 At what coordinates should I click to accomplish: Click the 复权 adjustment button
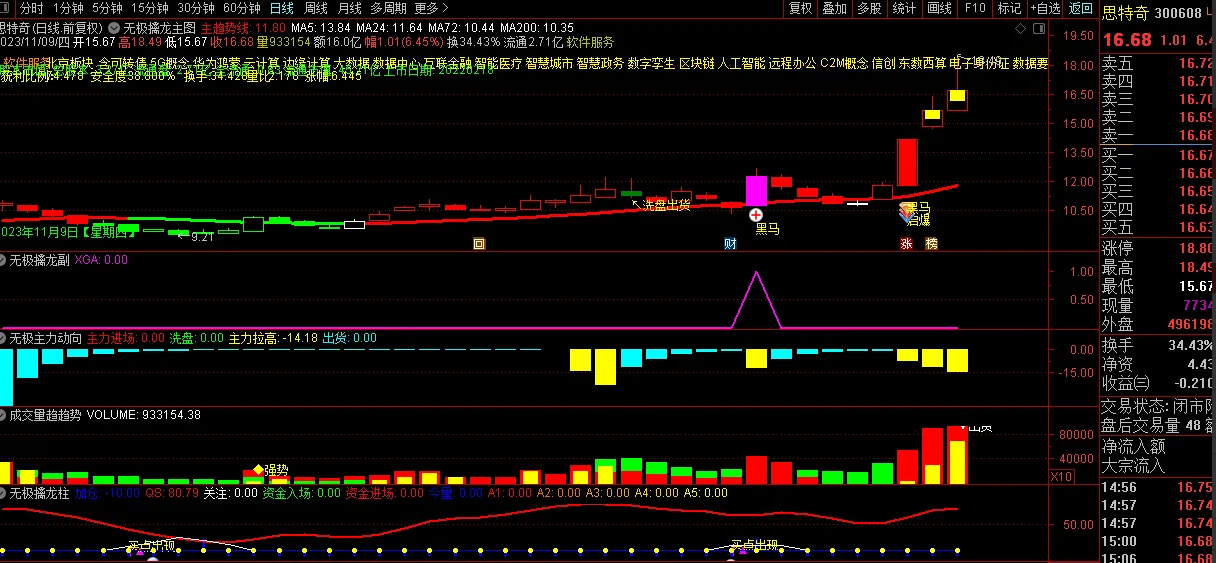pyautogui.click(x=801, y=8)
